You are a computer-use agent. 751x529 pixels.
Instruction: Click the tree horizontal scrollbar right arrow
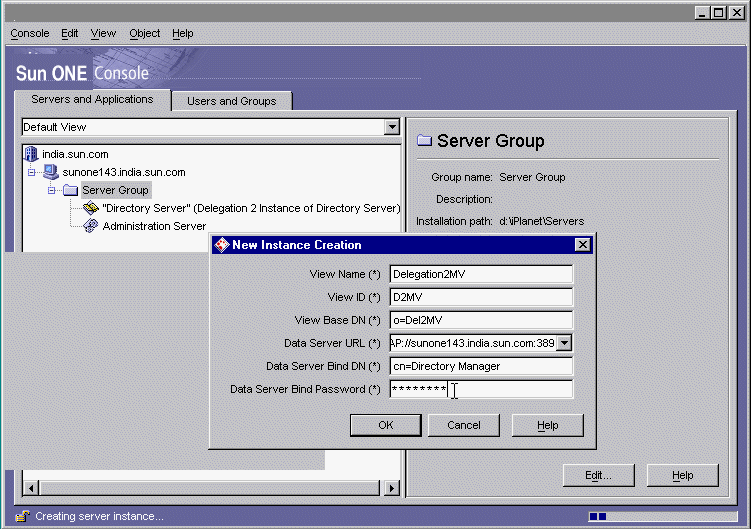point(392,488)
